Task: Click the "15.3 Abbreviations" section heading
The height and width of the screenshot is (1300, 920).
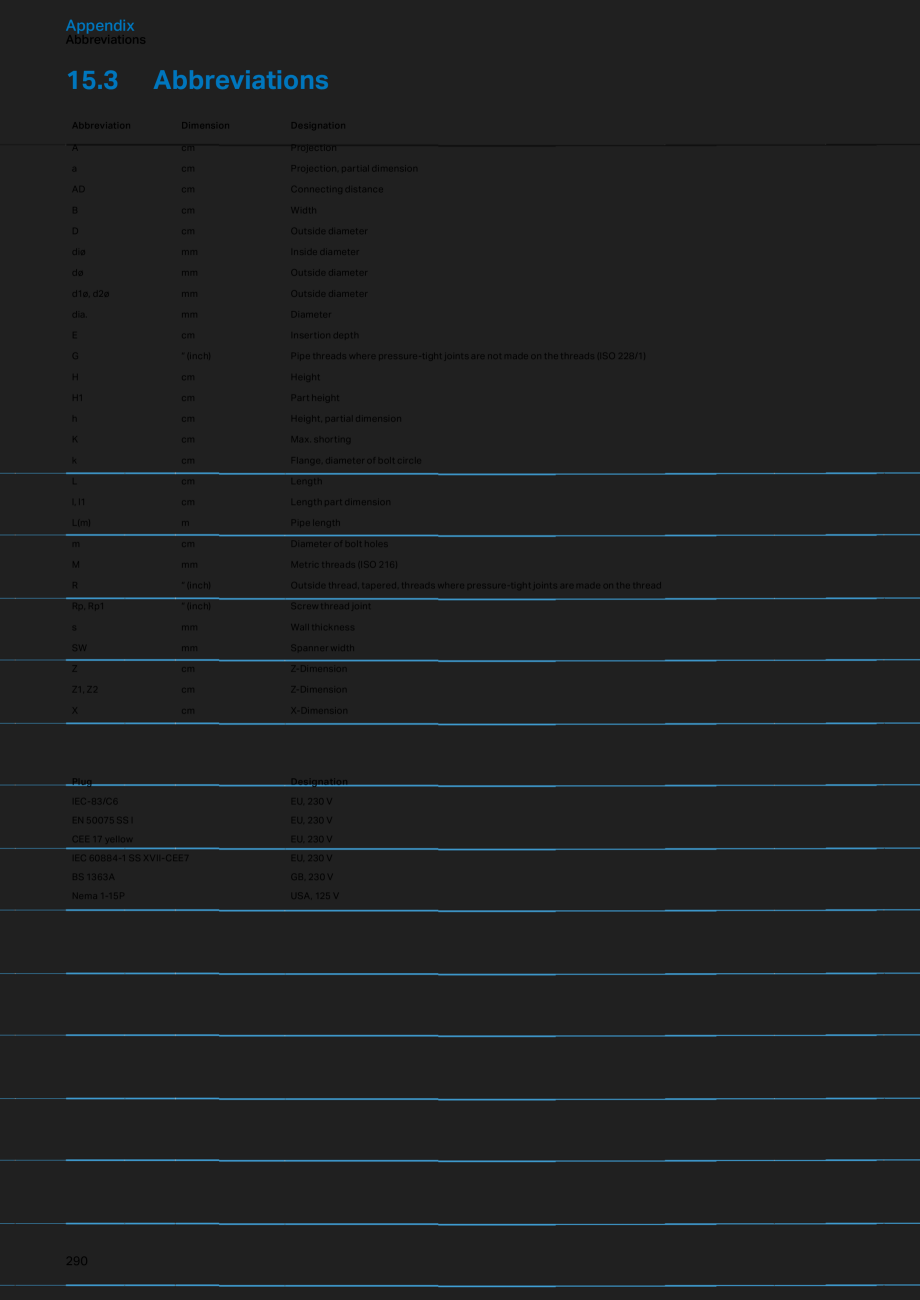Action: click(197, 80)
